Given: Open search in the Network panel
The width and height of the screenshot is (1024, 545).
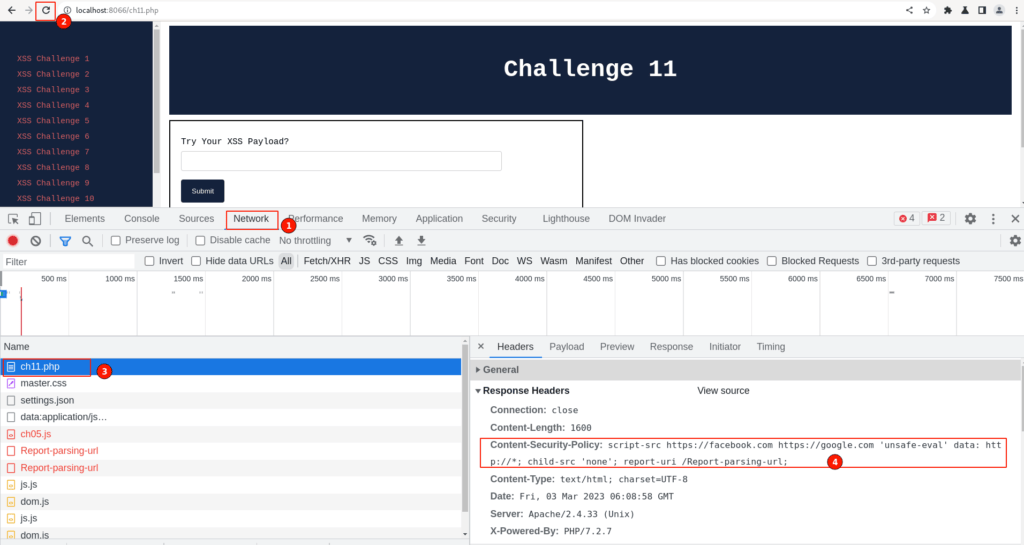Looking at the screenshot, I should (x=88, y=241).
